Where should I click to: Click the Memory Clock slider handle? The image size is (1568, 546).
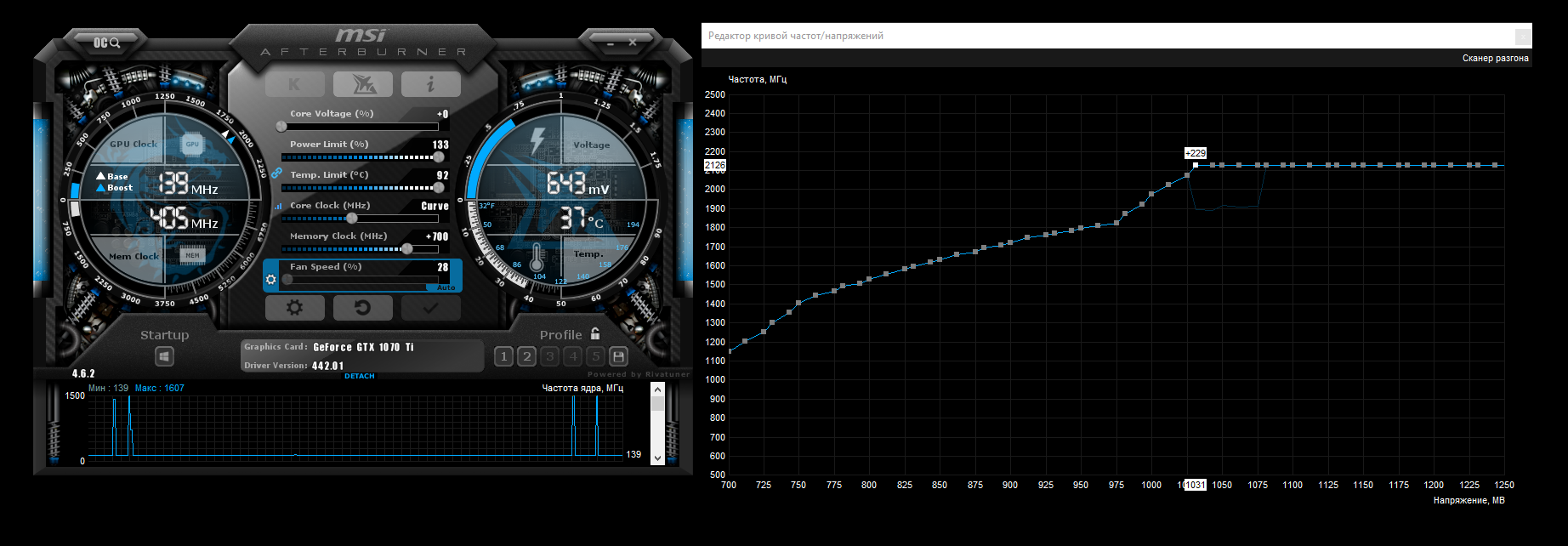tap(407, 249)
